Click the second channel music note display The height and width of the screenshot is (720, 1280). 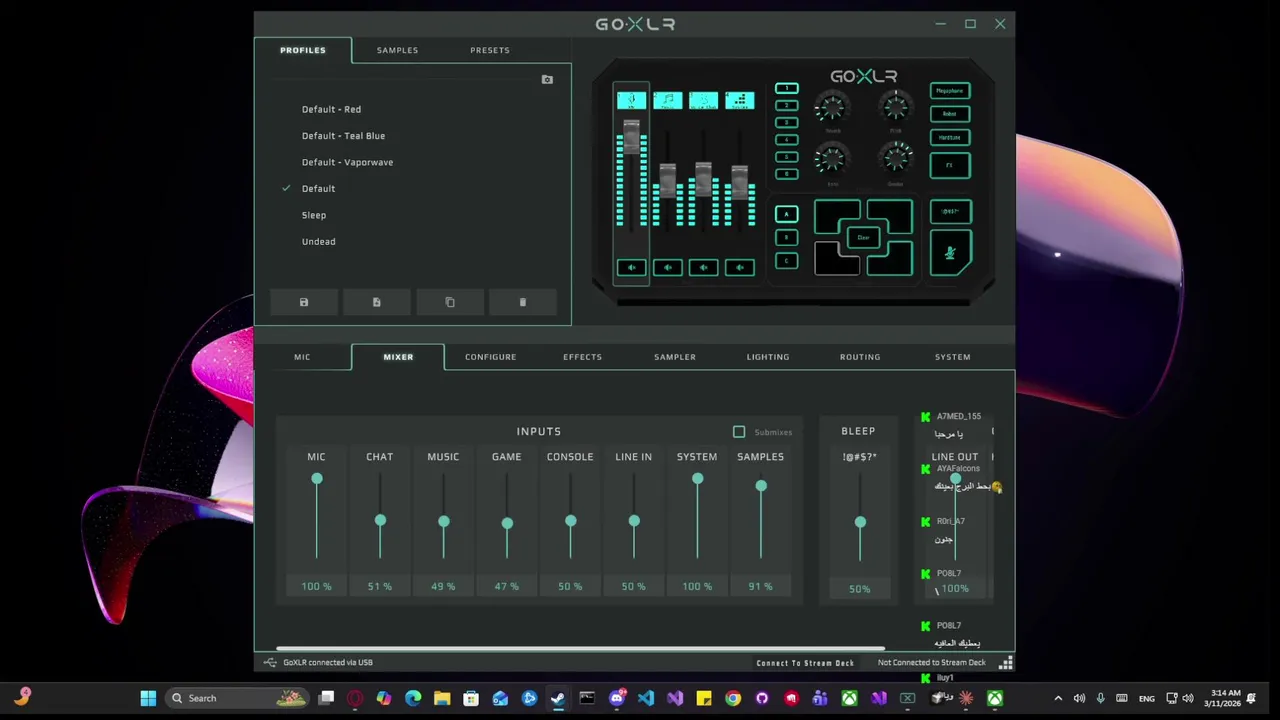(667, 100)
